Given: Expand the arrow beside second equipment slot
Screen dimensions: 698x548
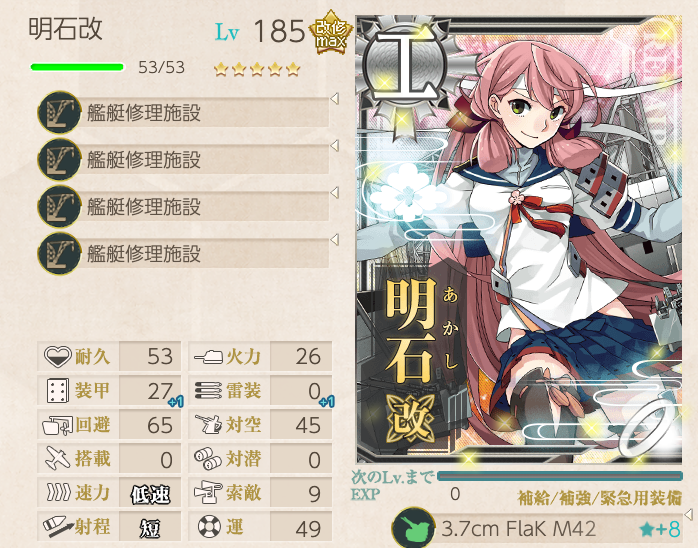Looking at the screenshot, I should click(x=334, y=146).
